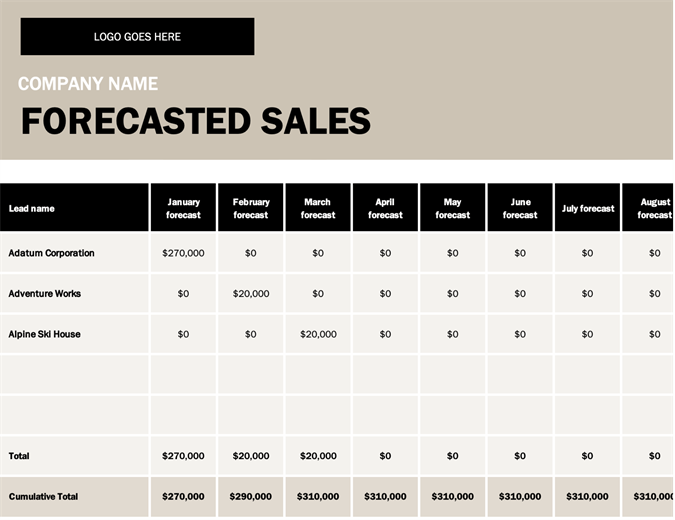Click Alpine Ski House's $20,000 March forecast
675x520 pixels.
(318, 334)
